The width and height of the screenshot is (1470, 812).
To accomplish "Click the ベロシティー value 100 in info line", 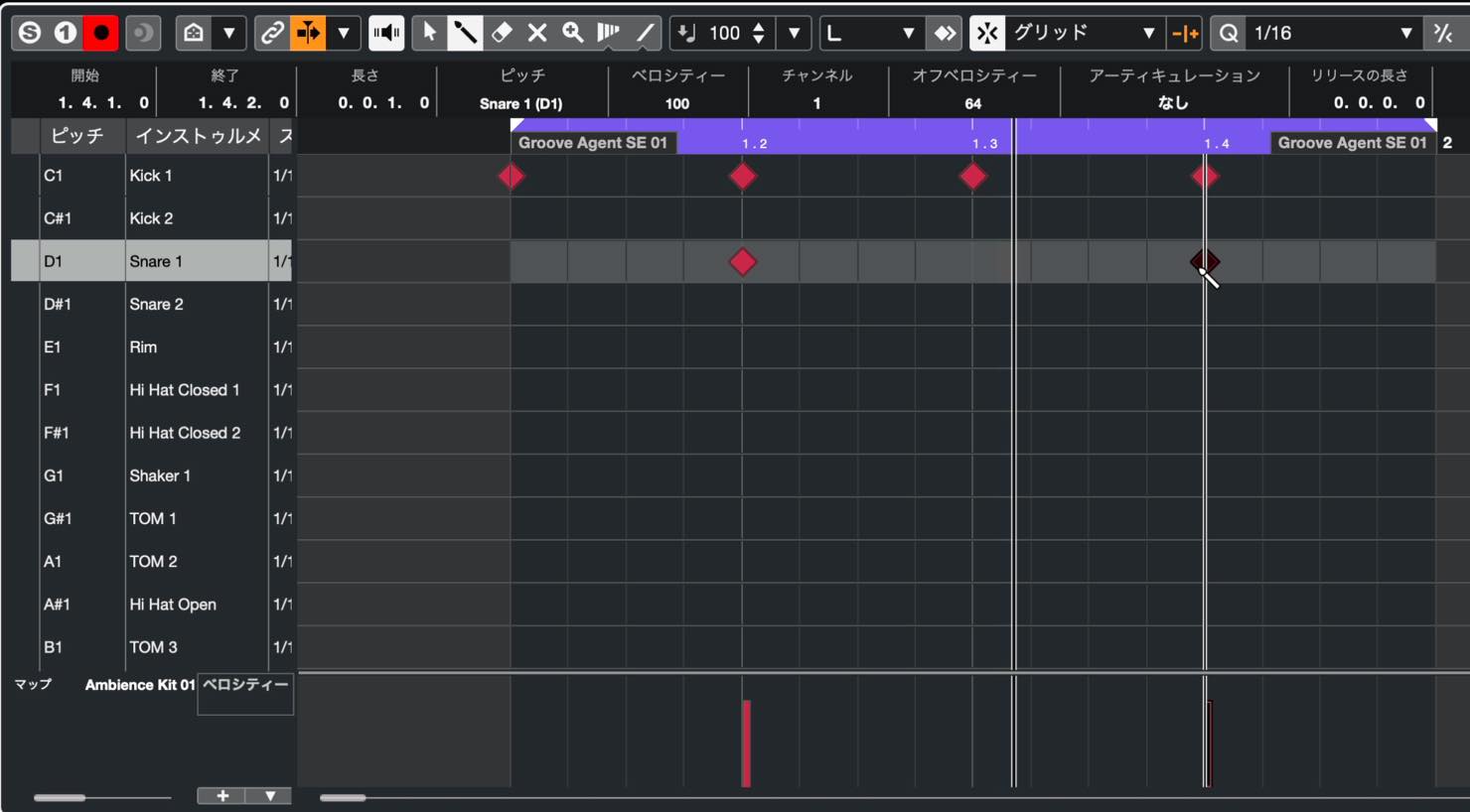I will [677, 103].
